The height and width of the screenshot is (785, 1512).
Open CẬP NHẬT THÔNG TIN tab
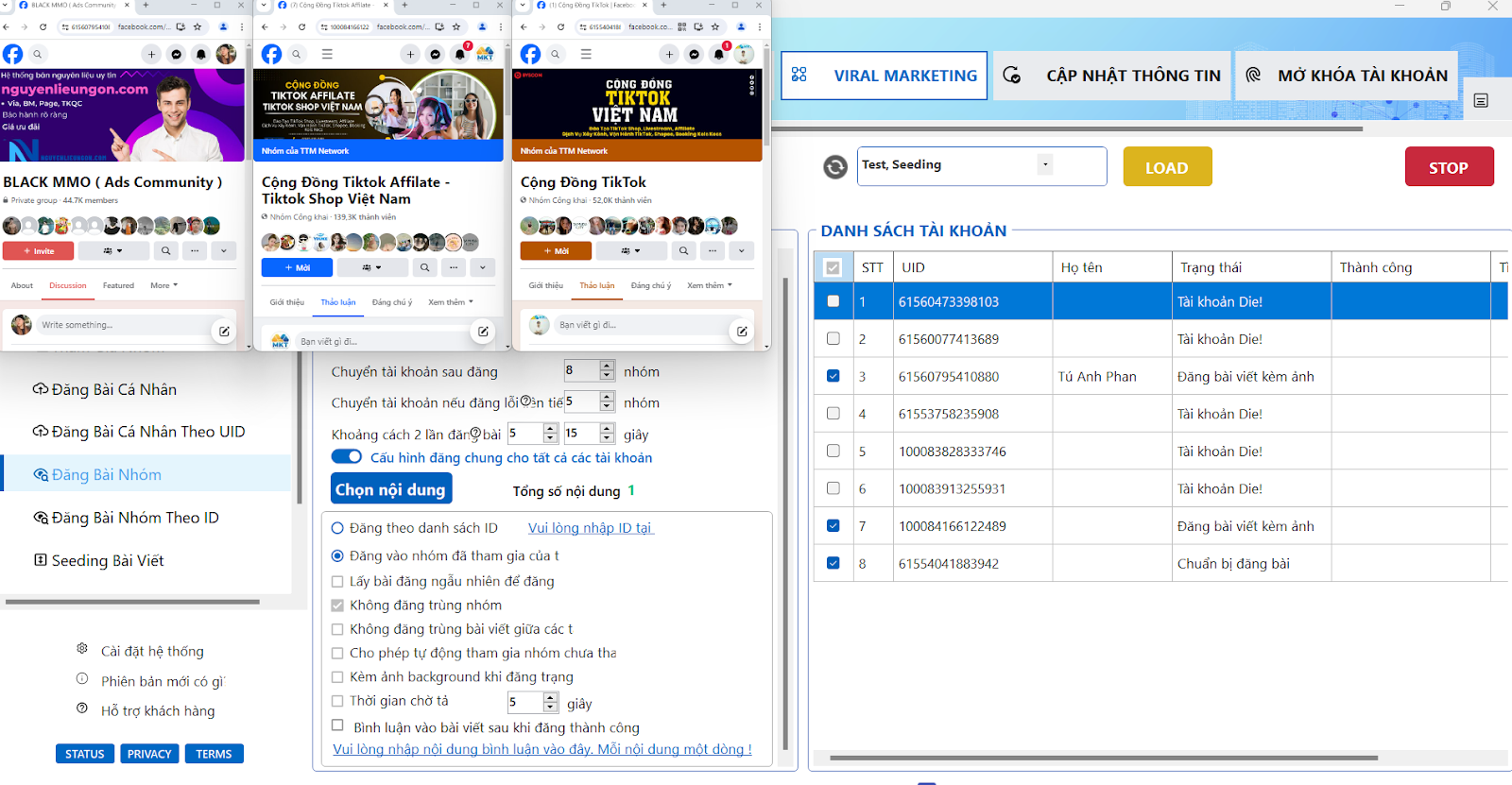(1111, 76)
